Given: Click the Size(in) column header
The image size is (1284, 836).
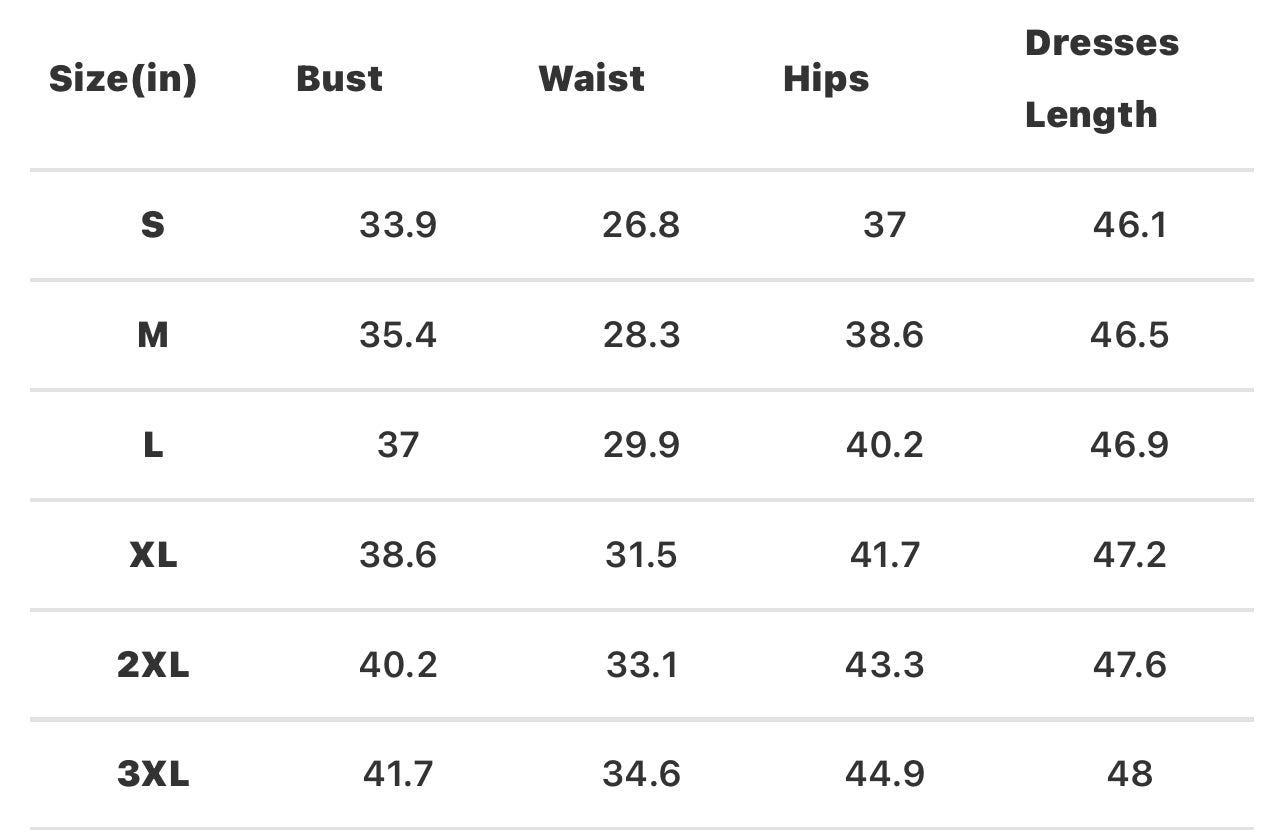Looking at the screenshot, I should coord(123,79).
